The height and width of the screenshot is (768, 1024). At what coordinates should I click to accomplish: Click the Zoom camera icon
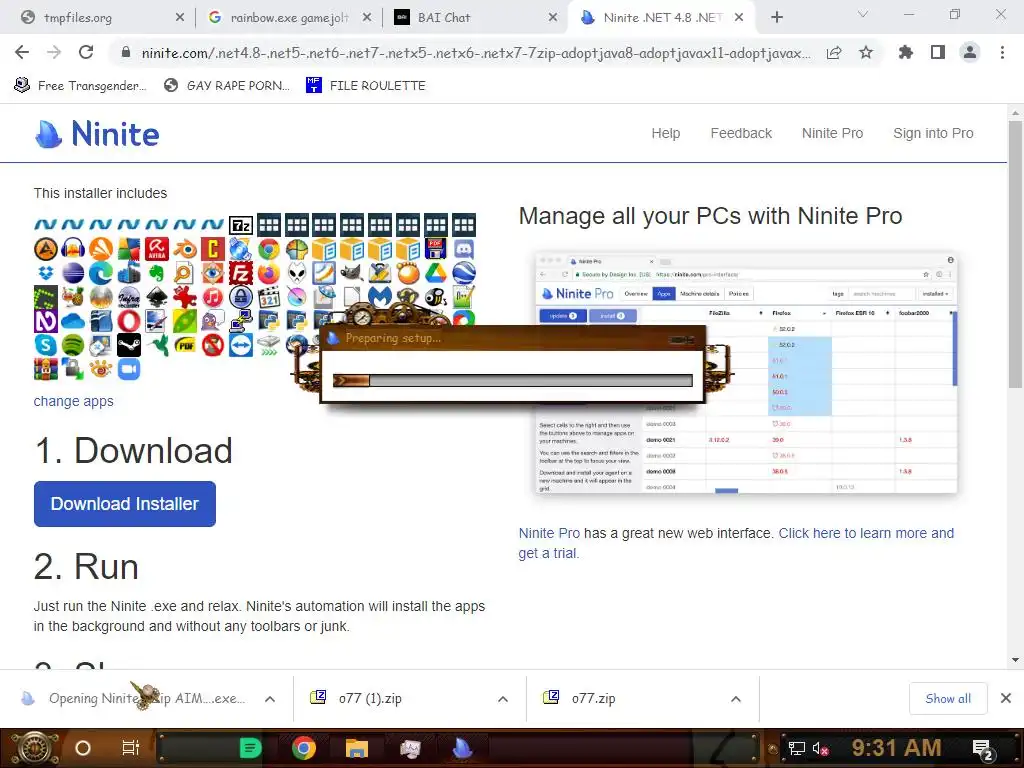click(129, 369)
